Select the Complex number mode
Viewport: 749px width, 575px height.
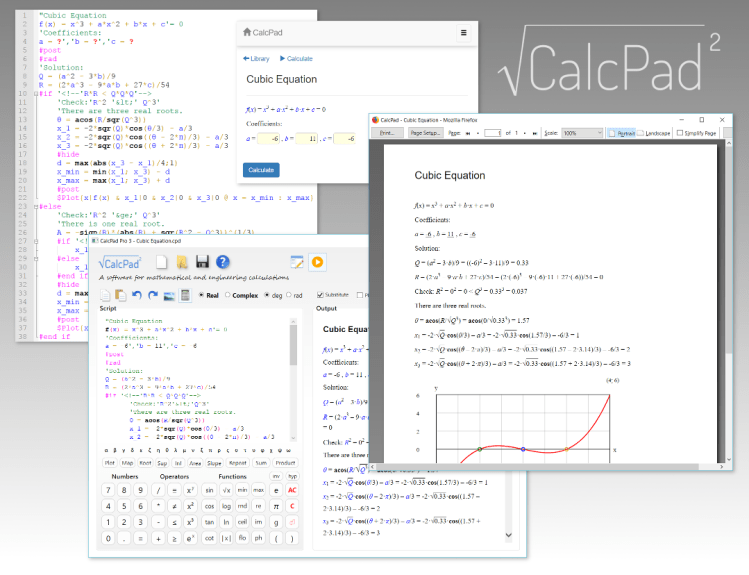tap(241, 296)
